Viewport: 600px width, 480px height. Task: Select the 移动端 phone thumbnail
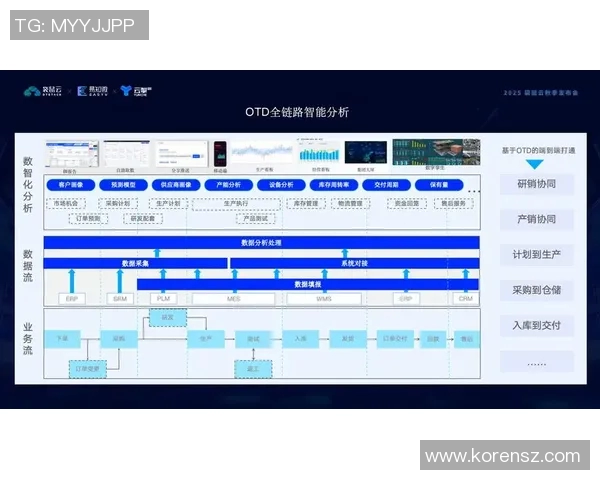point(220,154)
